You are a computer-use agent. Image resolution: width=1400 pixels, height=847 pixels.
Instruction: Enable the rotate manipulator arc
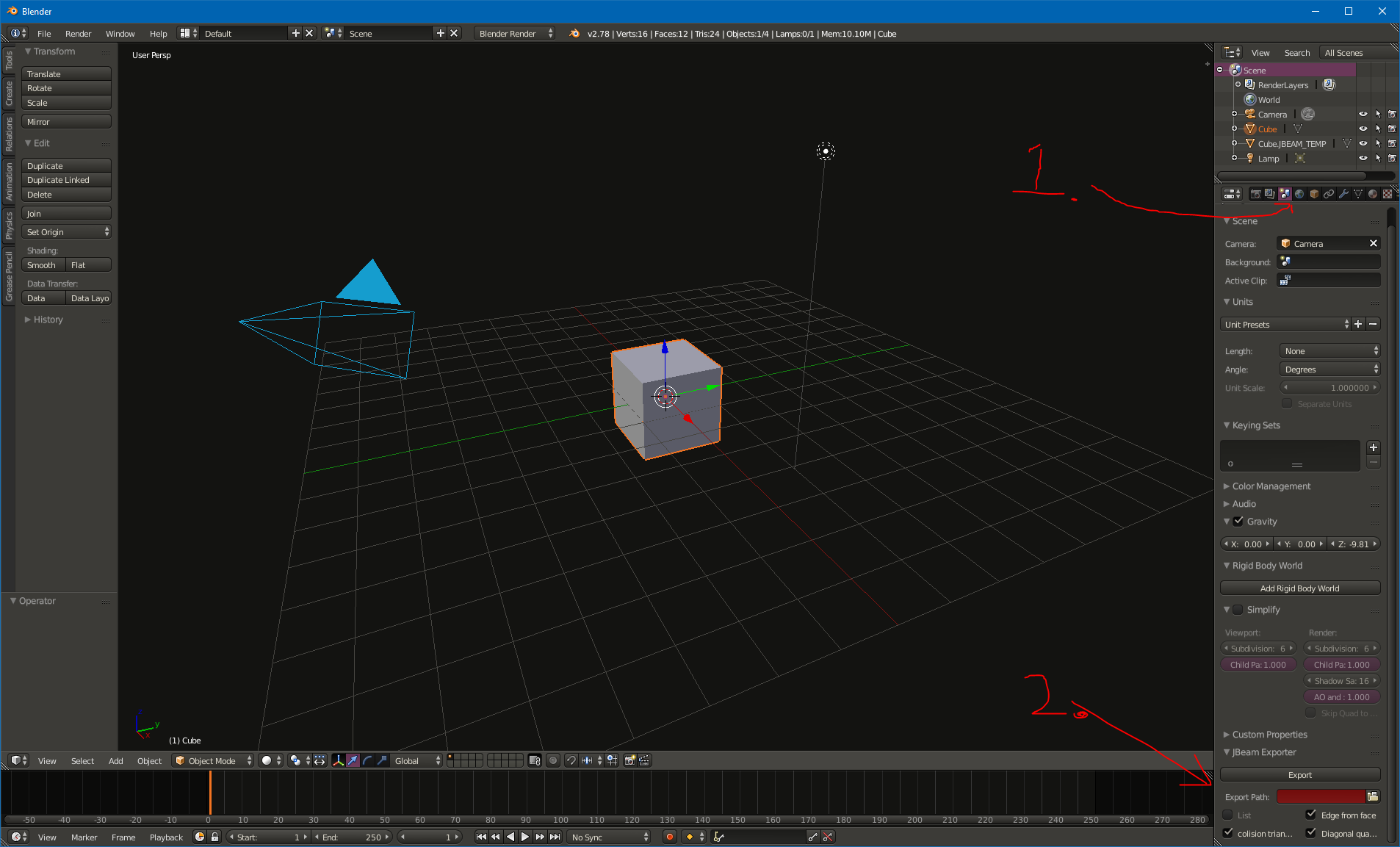pos(367,760)
